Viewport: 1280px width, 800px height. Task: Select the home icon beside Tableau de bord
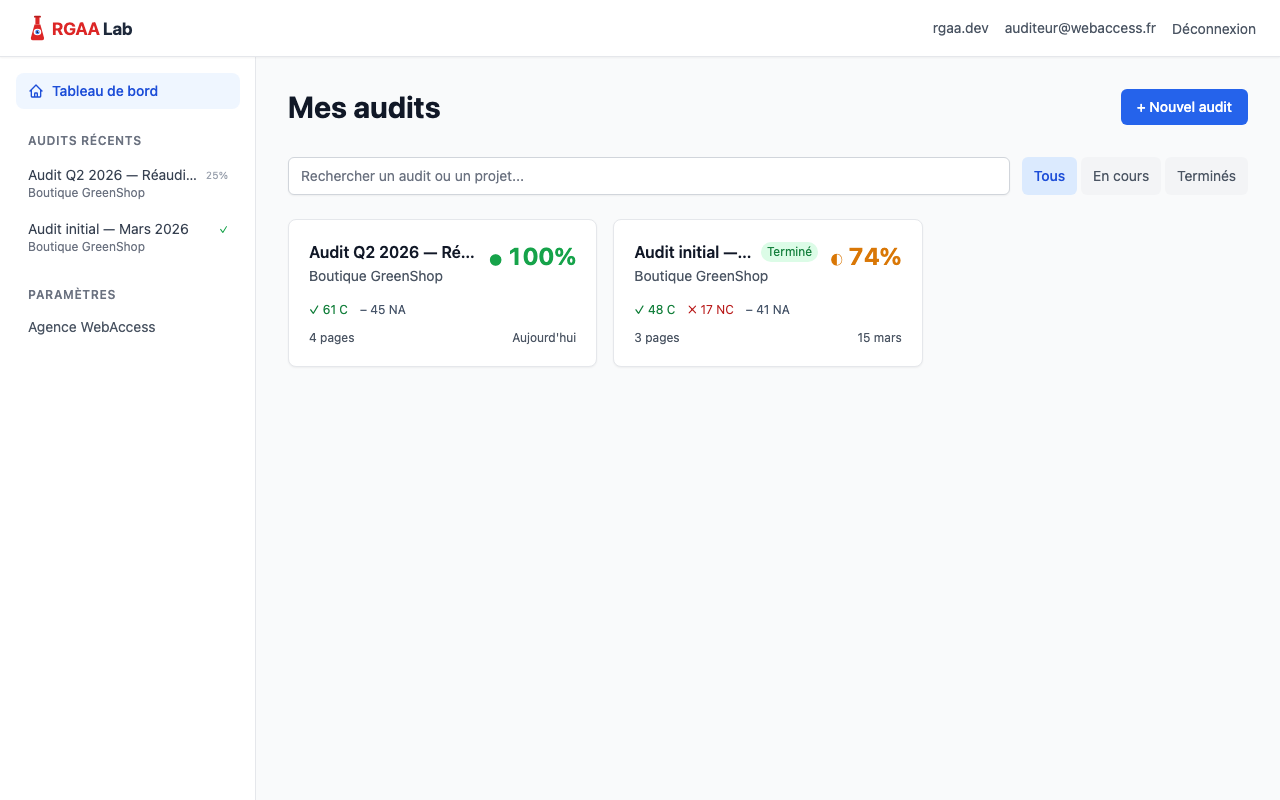(x=35, y=90)
